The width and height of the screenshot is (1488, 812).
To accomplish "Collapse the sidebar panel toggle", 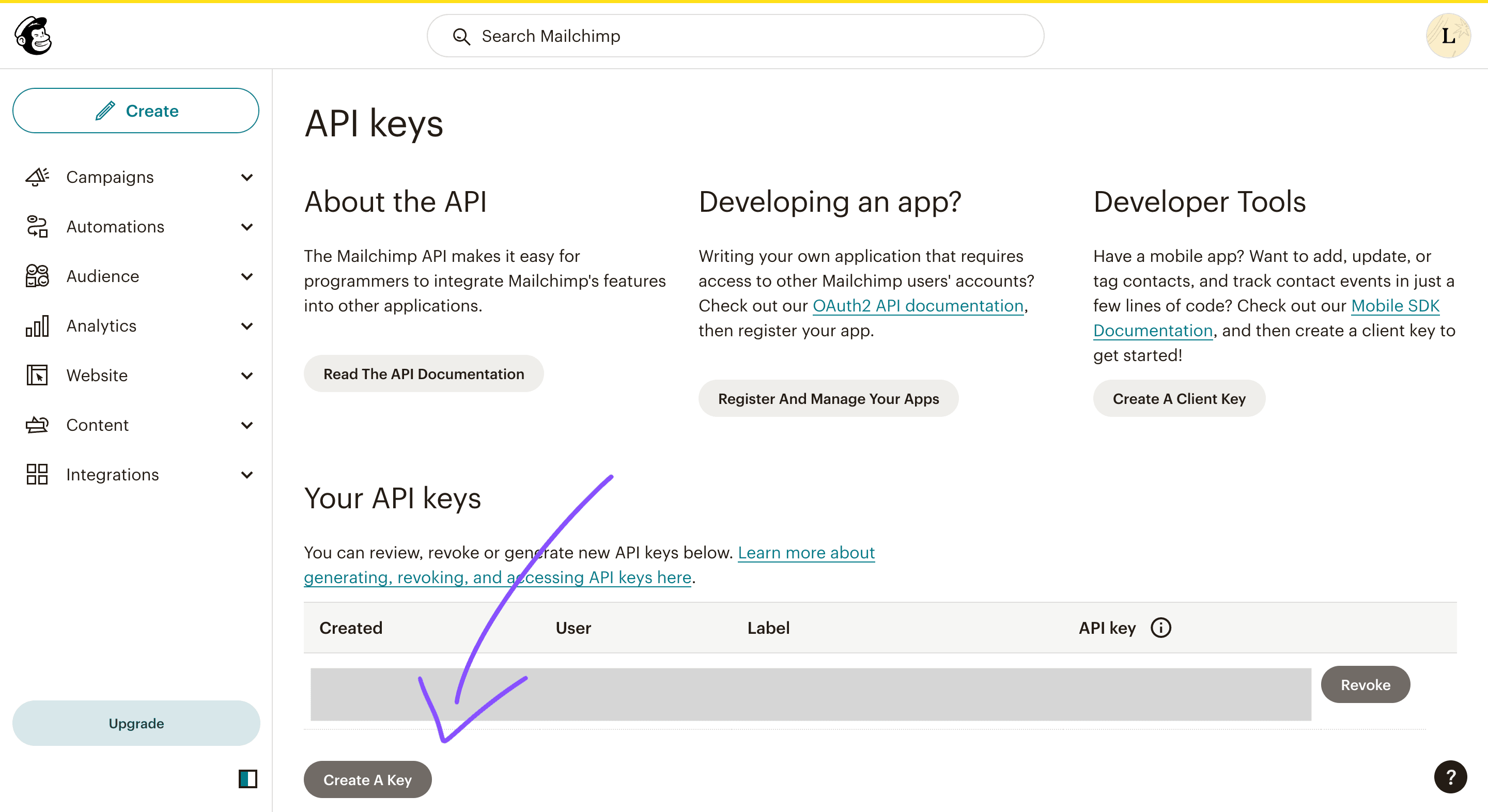I will click(x=248, y=779).
